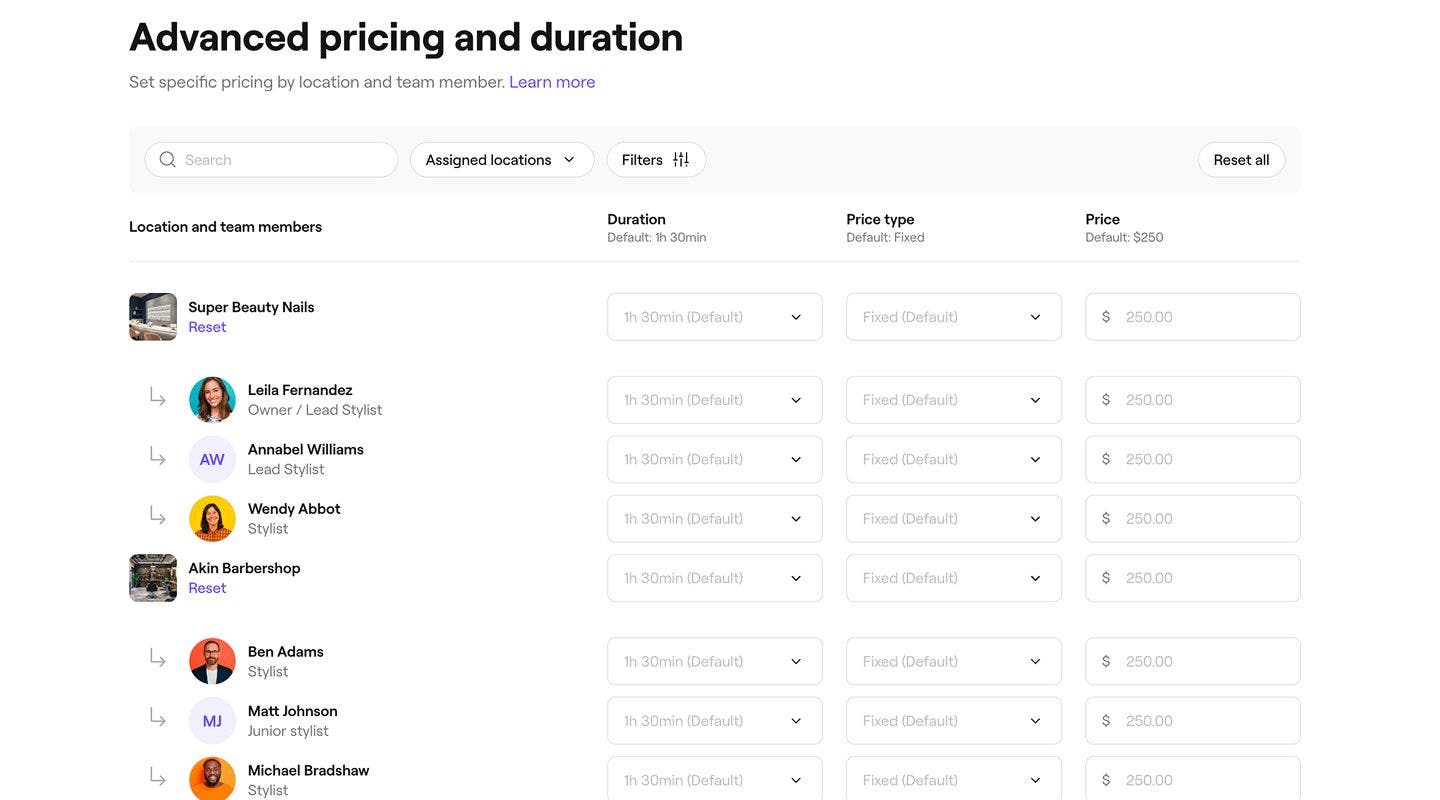Image resolution: width=1440 pixels, height=800 pixels.
Task: Open price type dropdown for Akin Barbershop
Action: 953,578
